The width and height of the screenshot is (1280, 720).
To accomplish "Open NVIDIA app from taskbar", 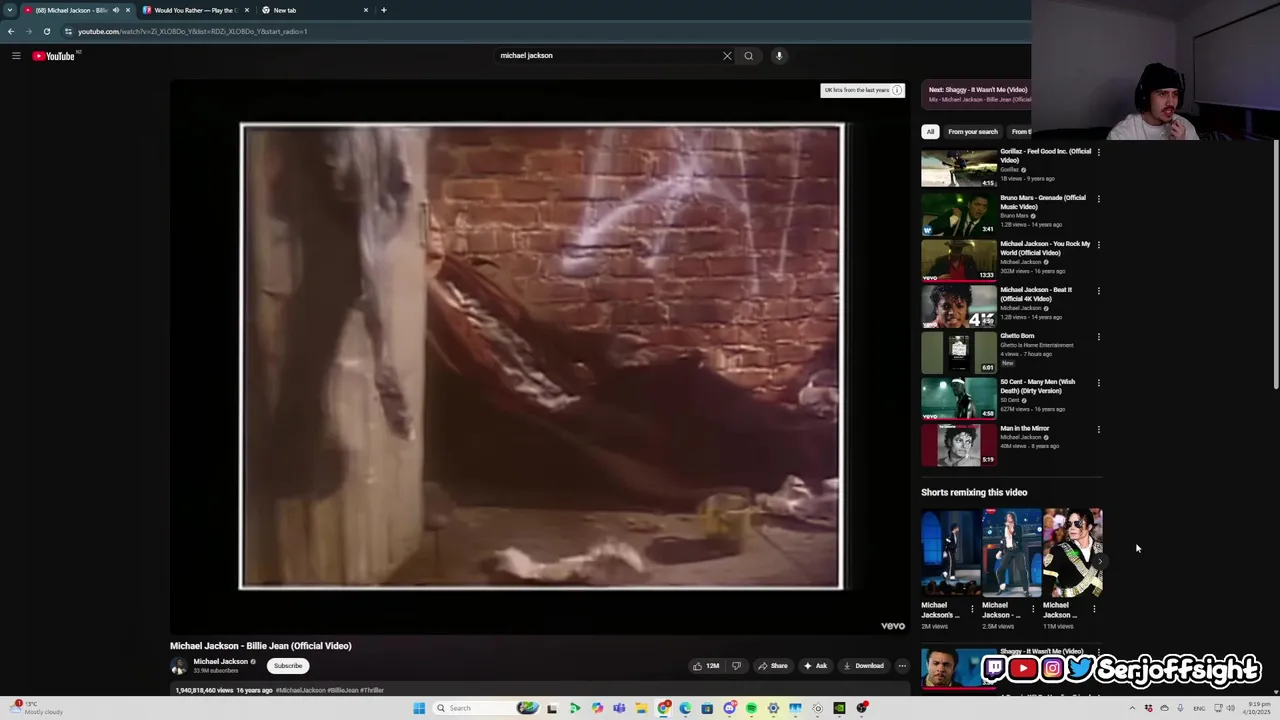I will pos(839,708).
